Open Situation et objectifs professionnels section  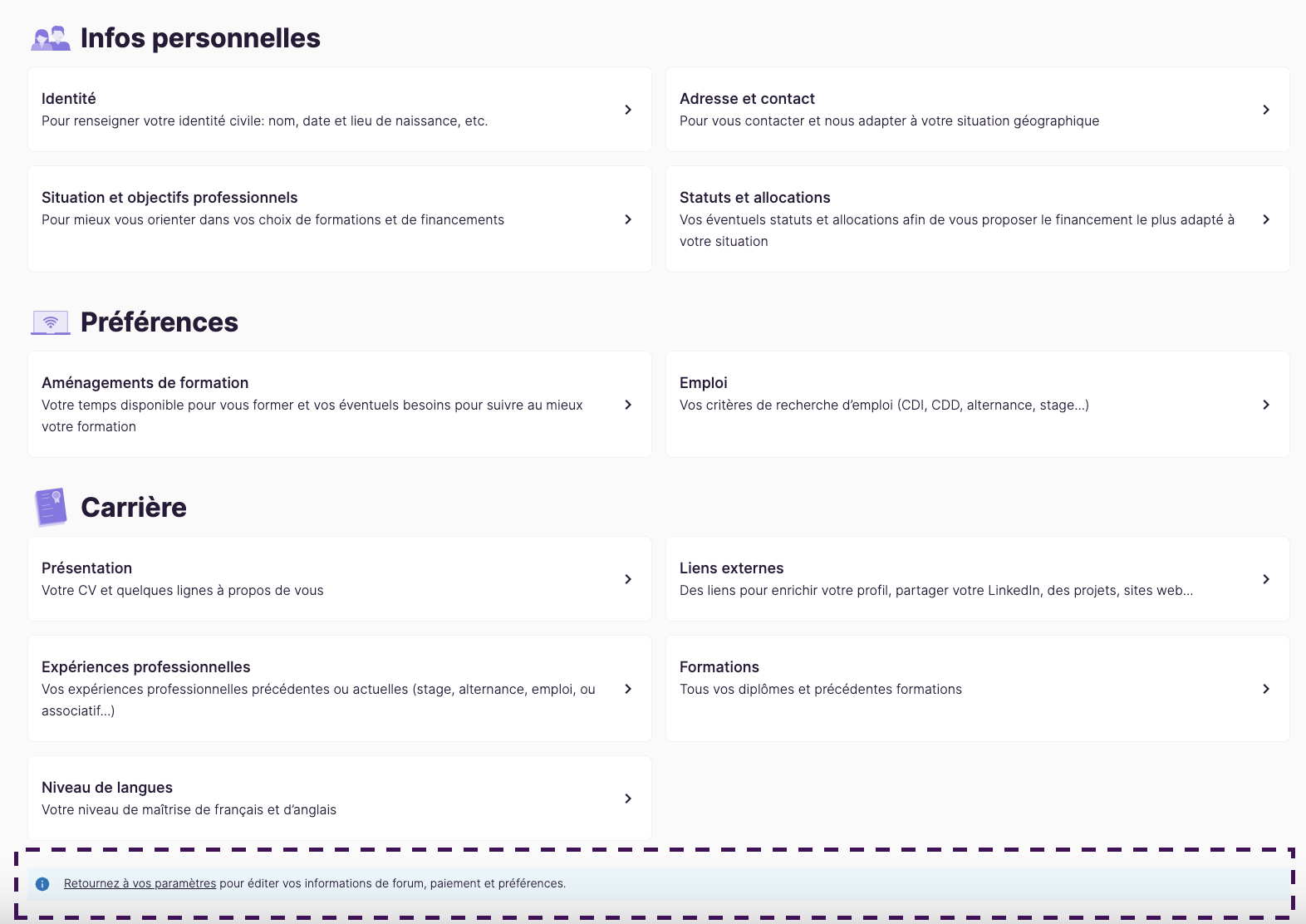click(169, 198)
